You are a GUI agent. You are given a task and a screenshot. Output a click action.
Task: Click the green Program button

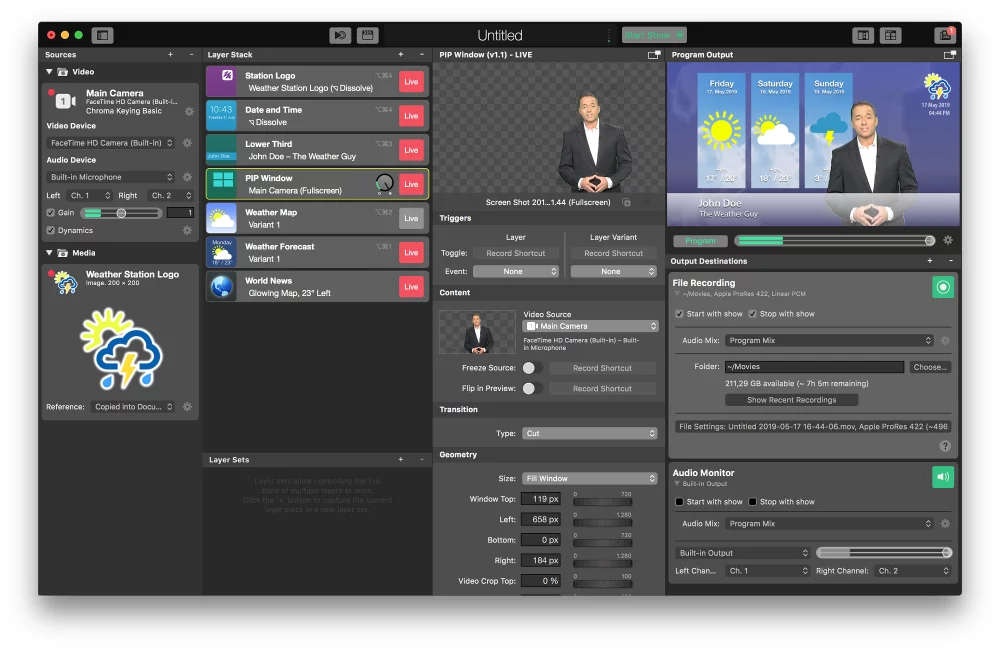tap(700, 240)
